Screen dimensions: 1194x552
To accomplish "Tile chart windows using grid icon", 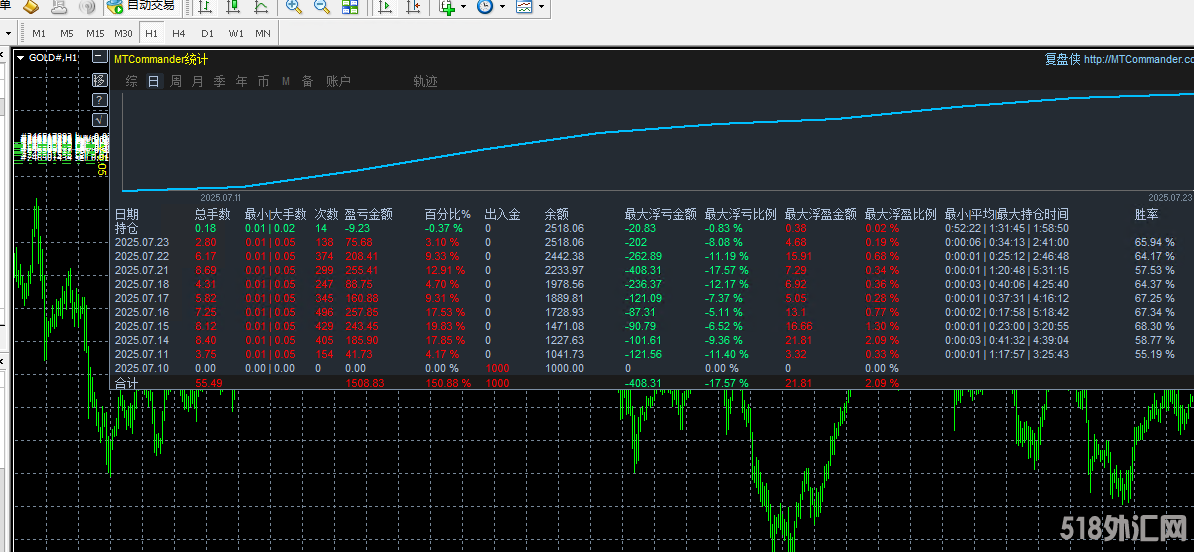I will (x=350, y=7).
